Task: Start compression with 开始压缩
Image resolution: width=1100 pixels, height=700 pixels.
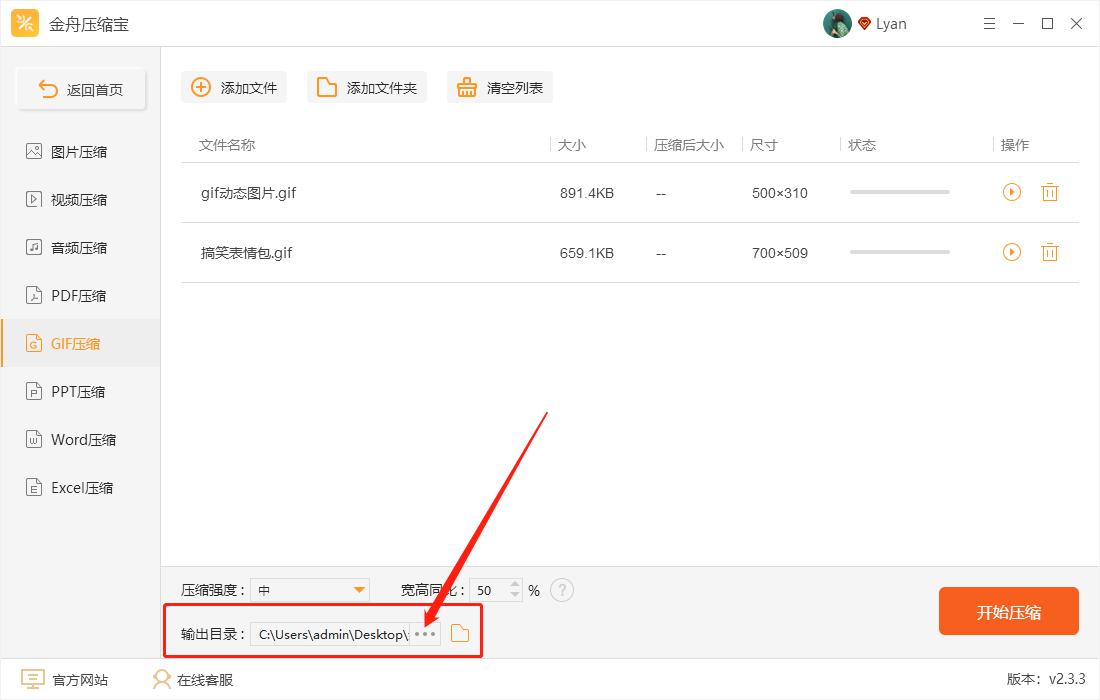Action: click(1008, 611)
